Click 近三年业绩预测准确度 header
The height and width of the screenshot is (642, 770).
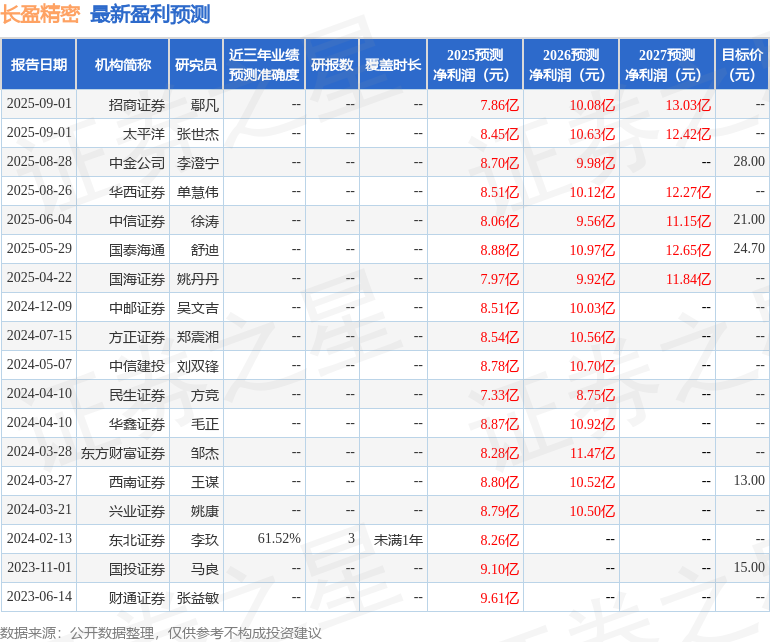(x=264, y=64)
